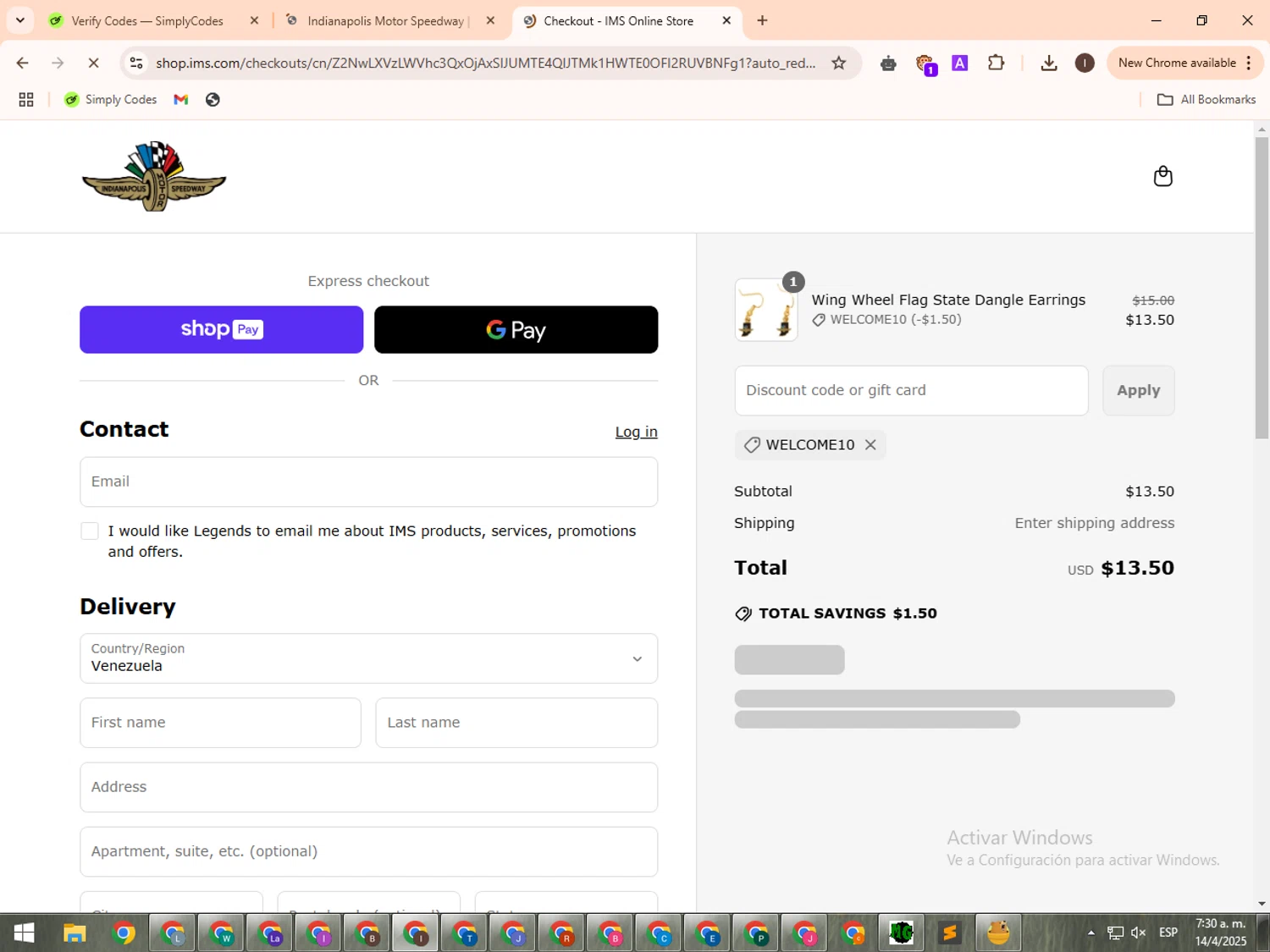Open Chrome profile W taskbar icon
1270x952 pixels.
222,933
